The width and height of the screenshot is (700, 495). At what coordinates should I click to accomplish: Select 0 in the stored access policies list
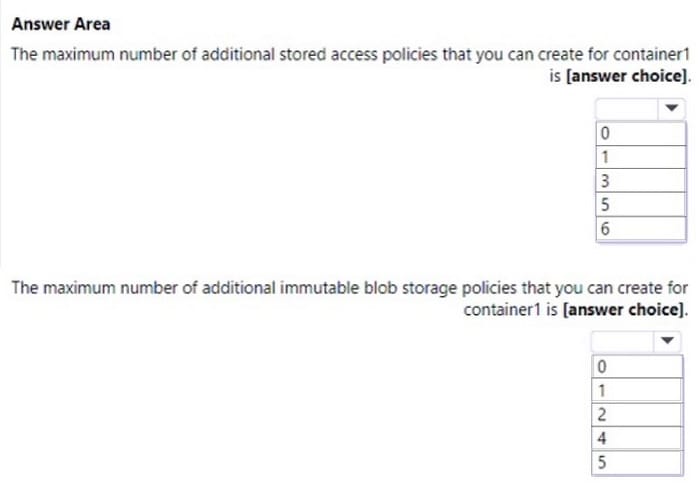pos(641,133)
